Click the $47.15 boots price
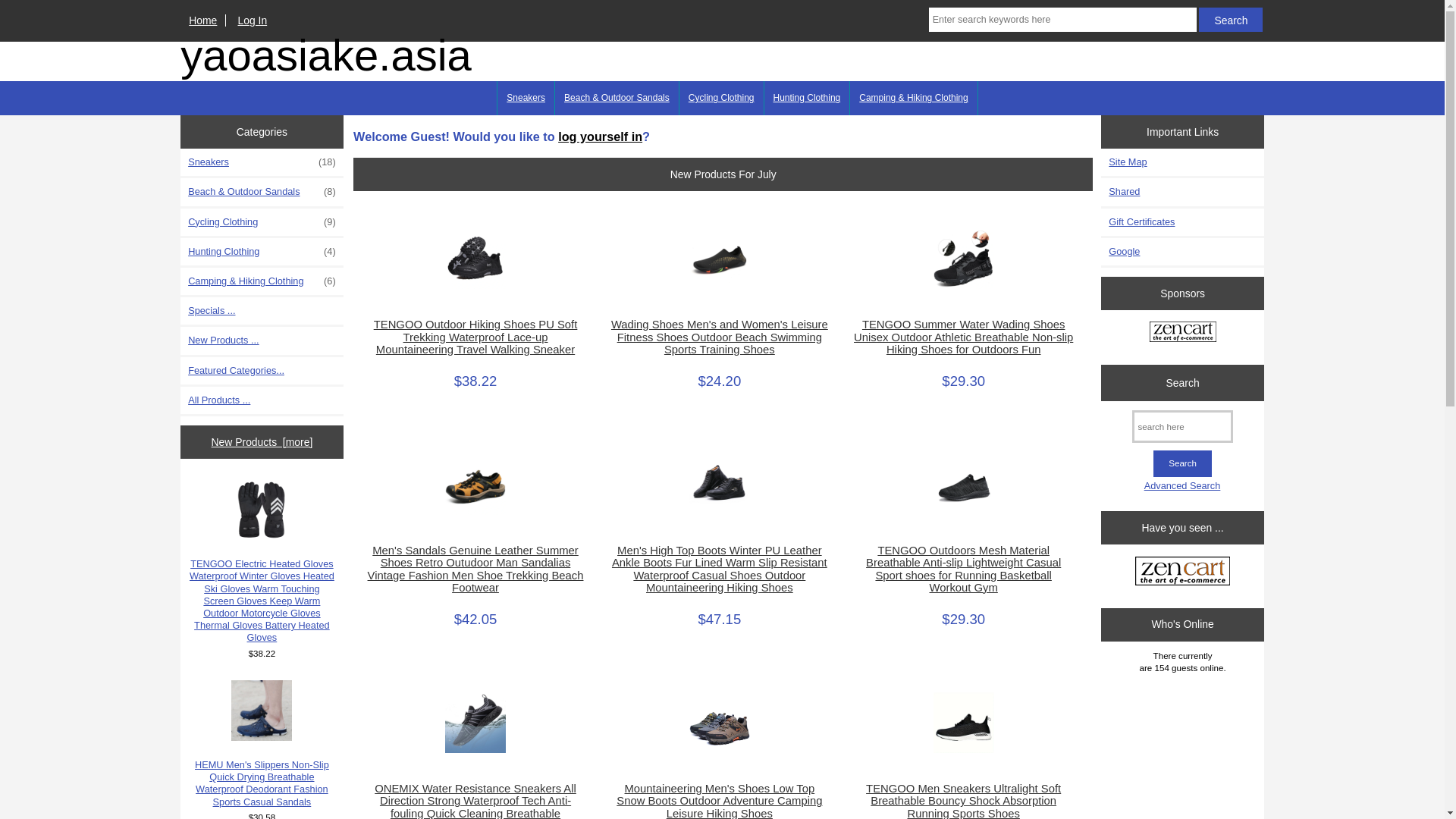1456x819 pixels. (x=720, y=620)
